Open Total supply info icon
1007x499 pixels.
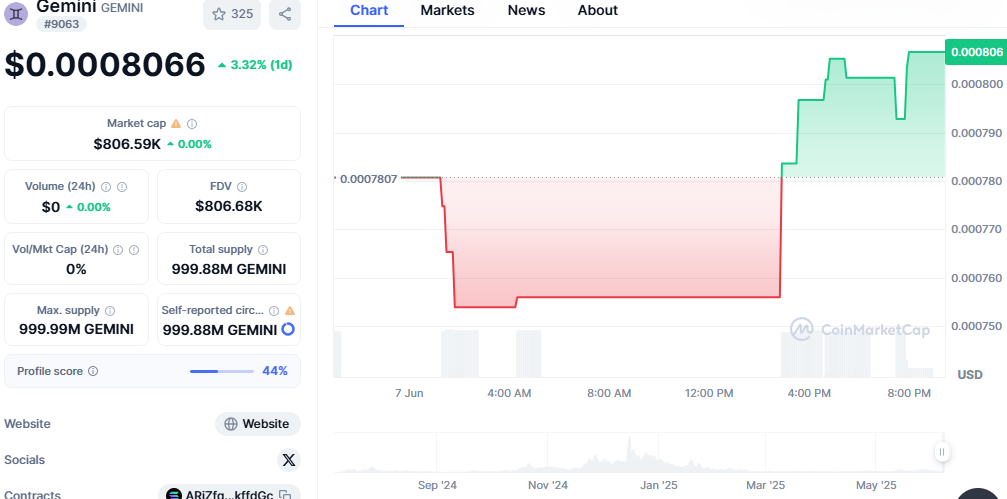[263, 250]
